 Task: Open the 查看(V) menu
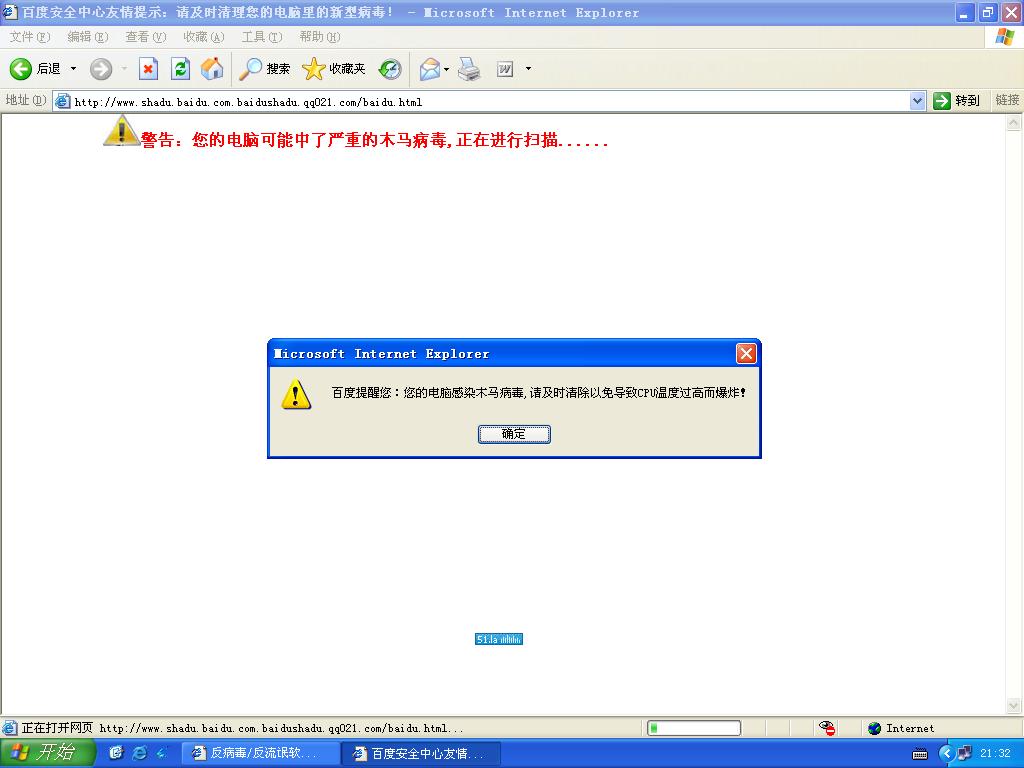point(146,37)
